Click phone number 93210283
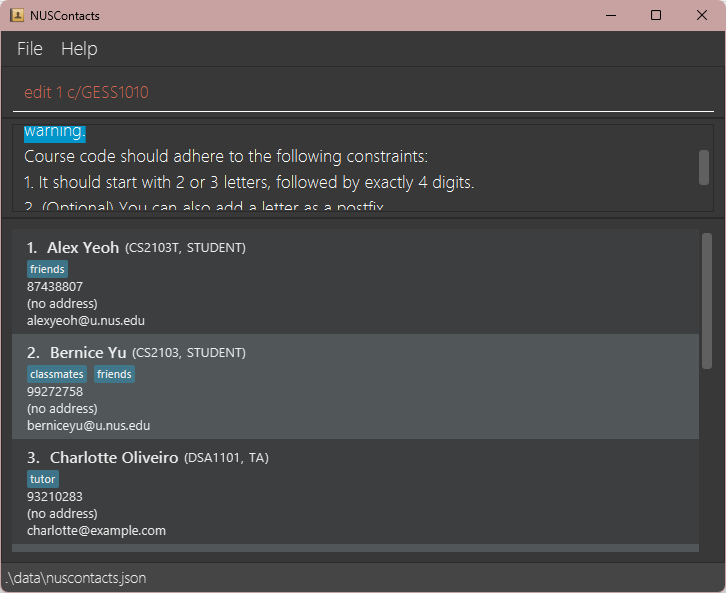The width and height of the screenshot is (726, 593). [55, 497]
